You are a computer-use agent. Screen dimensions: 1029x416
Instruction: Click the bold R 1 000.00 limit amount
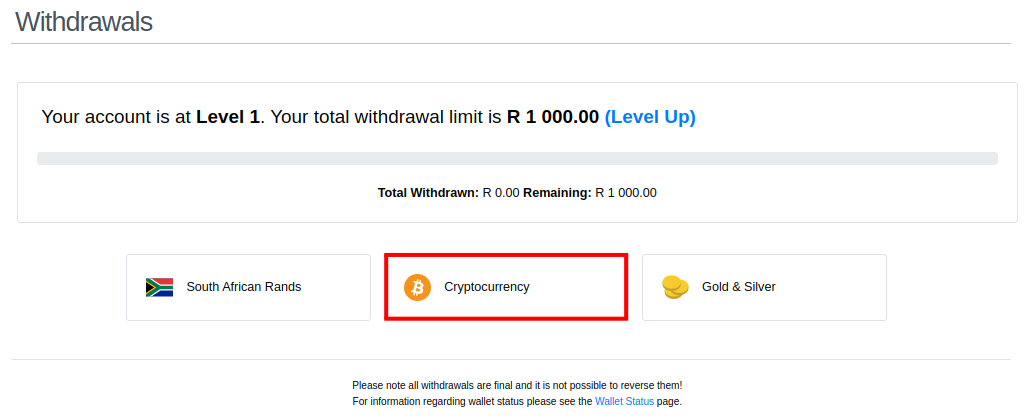click(553, 117)
